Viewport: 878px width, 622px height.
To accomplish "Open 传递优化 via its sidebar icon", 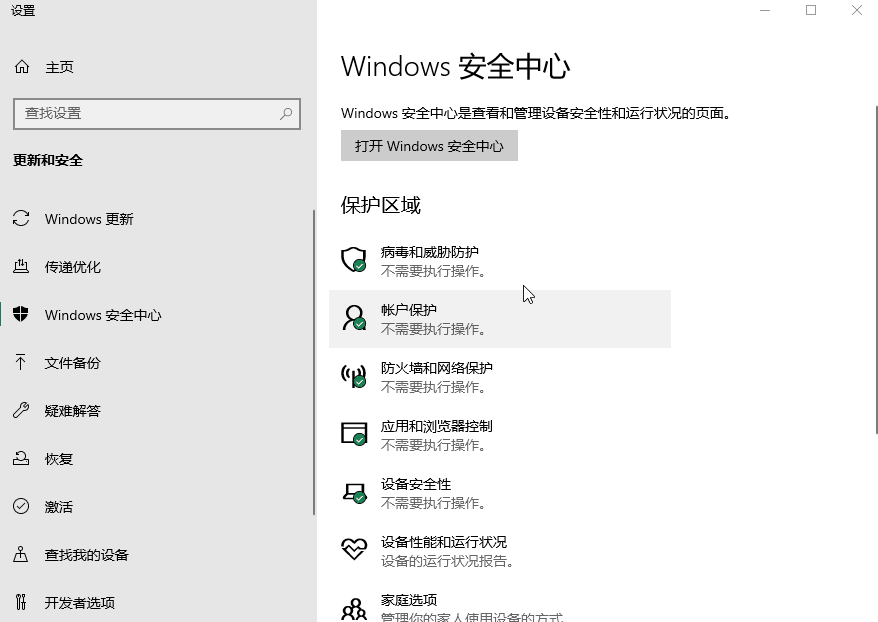I will pos(21,266).
